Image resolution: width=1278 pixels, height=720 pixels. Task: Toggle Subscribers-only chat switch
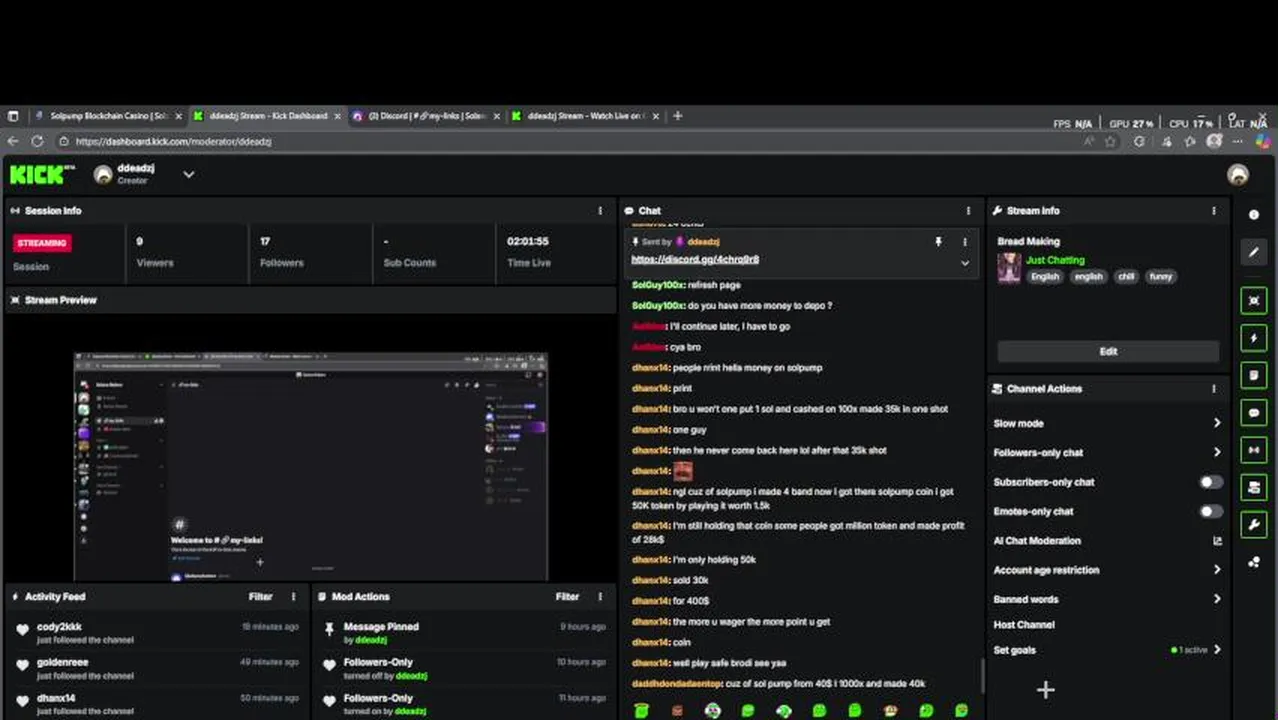point(1211,482)
